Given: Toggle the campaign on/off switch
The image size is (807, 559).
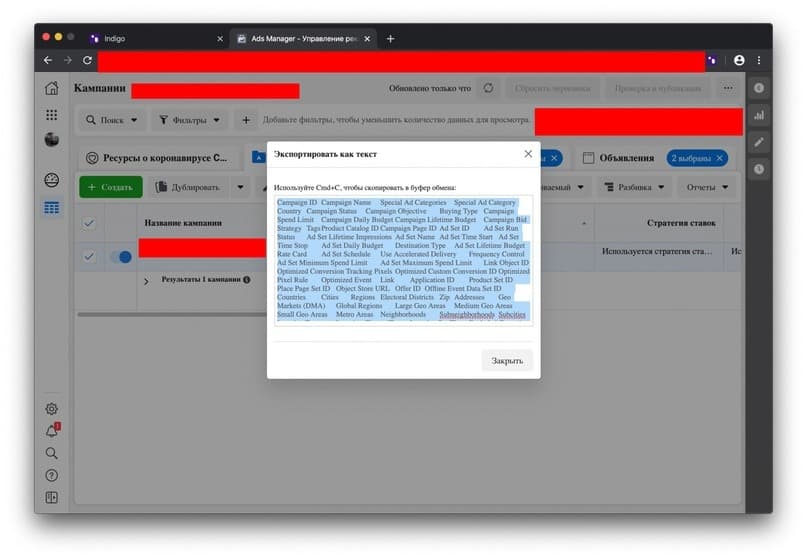Looking at the screenshot, I should [121, 256].
